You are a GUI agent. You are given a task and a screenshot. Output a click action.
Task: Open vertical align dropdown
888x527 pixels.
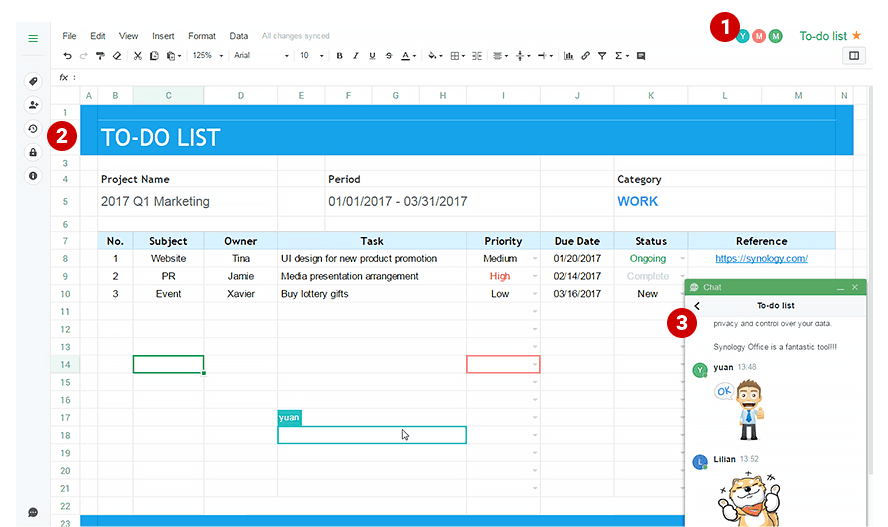[x=523, y=55]
